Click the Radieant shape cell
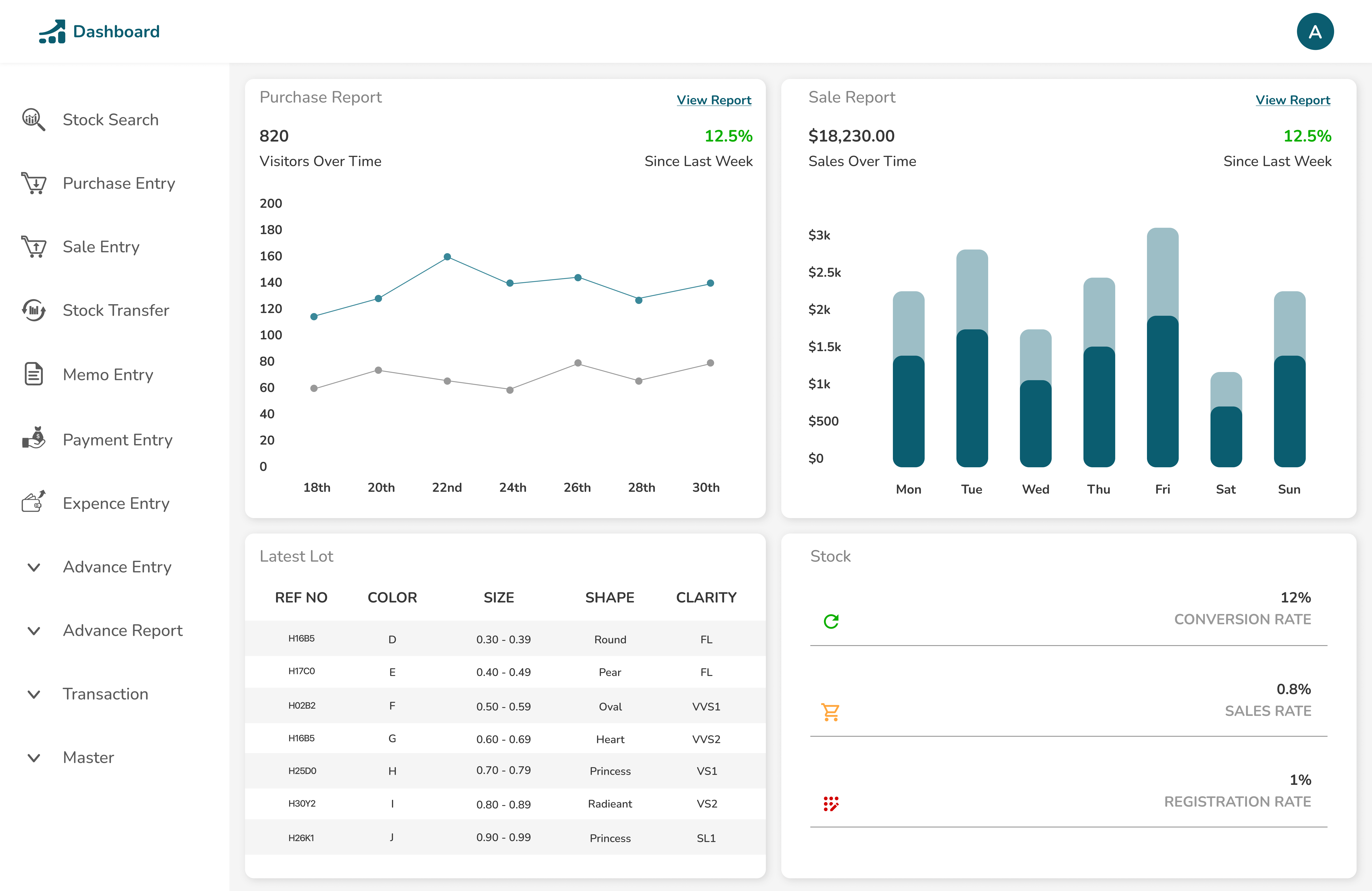 pyautogui.click(x=610, y=803)
